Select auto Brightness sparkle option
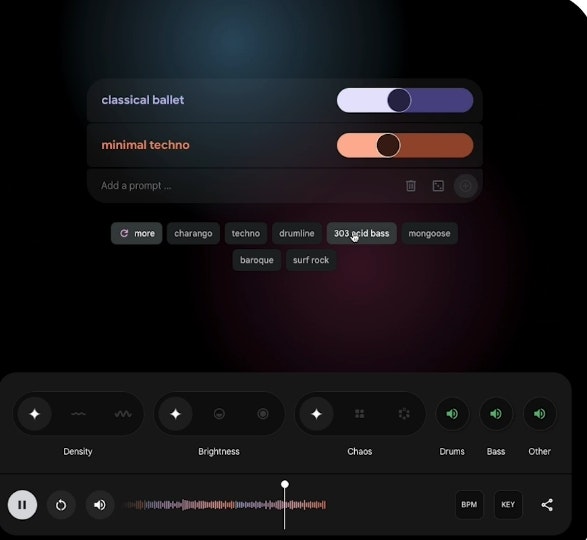 (175, 414)
